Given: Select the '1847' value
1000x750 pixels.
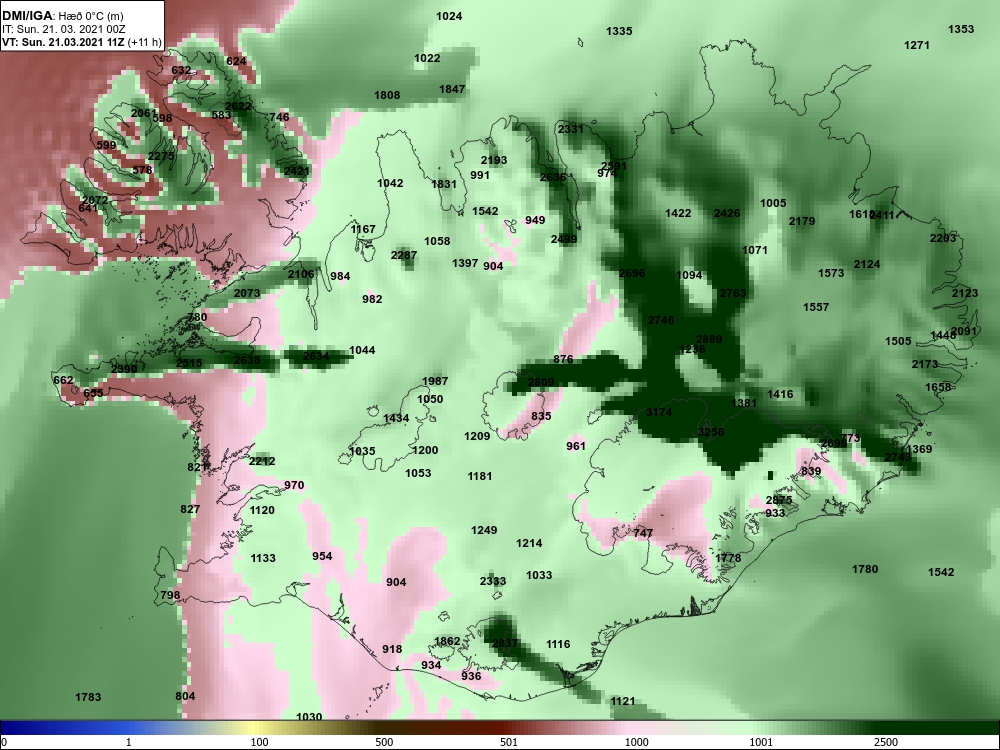Looking at the screenshot, I should [x=452, y=89].
